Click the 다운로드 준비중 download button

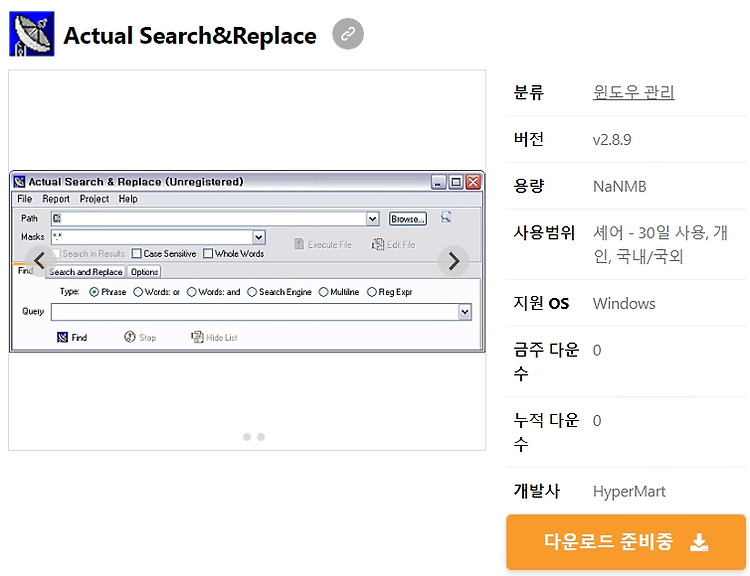pyautogui.click(x=626, y=542)
